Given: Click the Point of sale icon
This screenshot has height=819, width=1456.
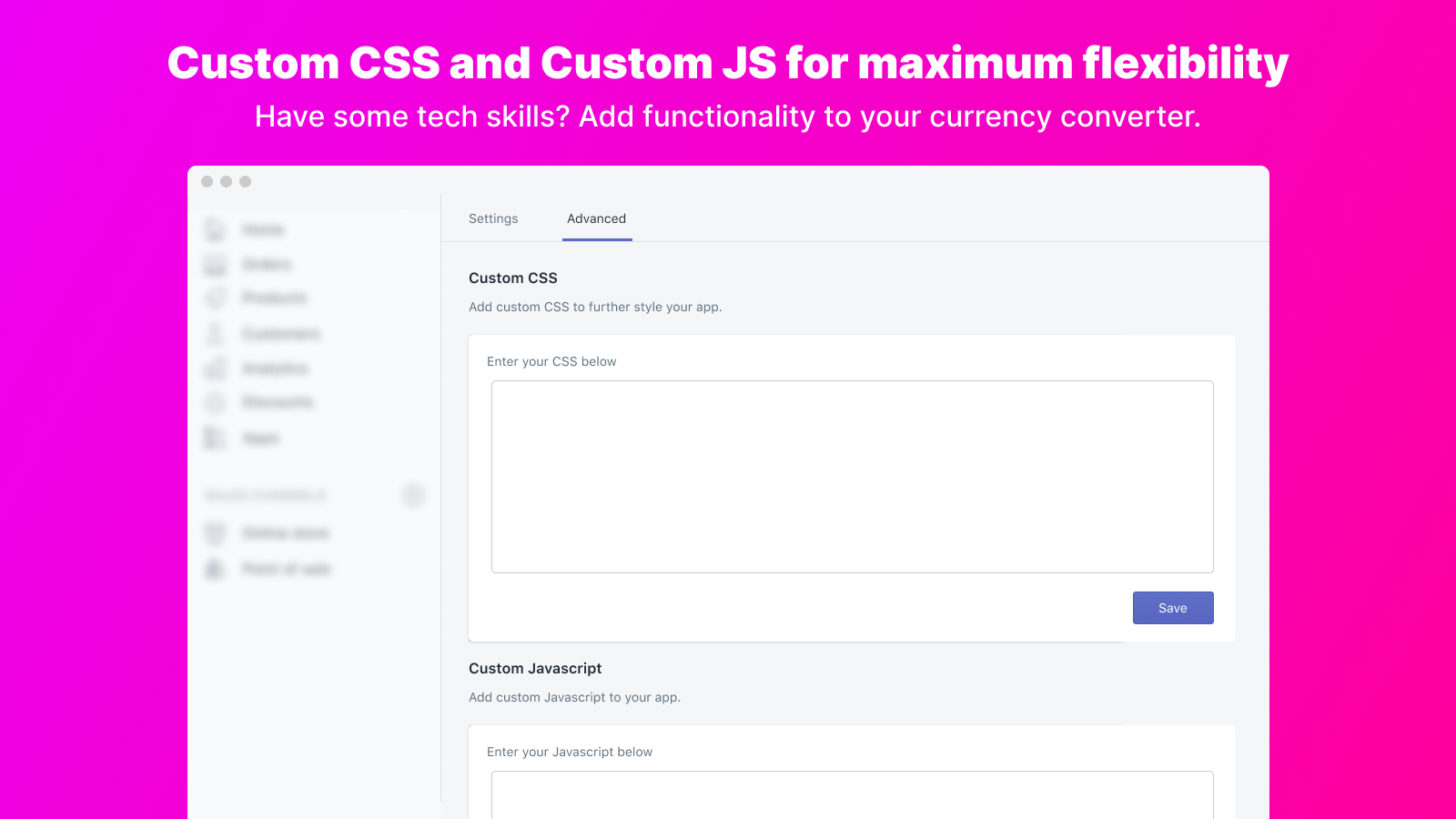Looking at the screenshot, I should [x=215, y=570].
